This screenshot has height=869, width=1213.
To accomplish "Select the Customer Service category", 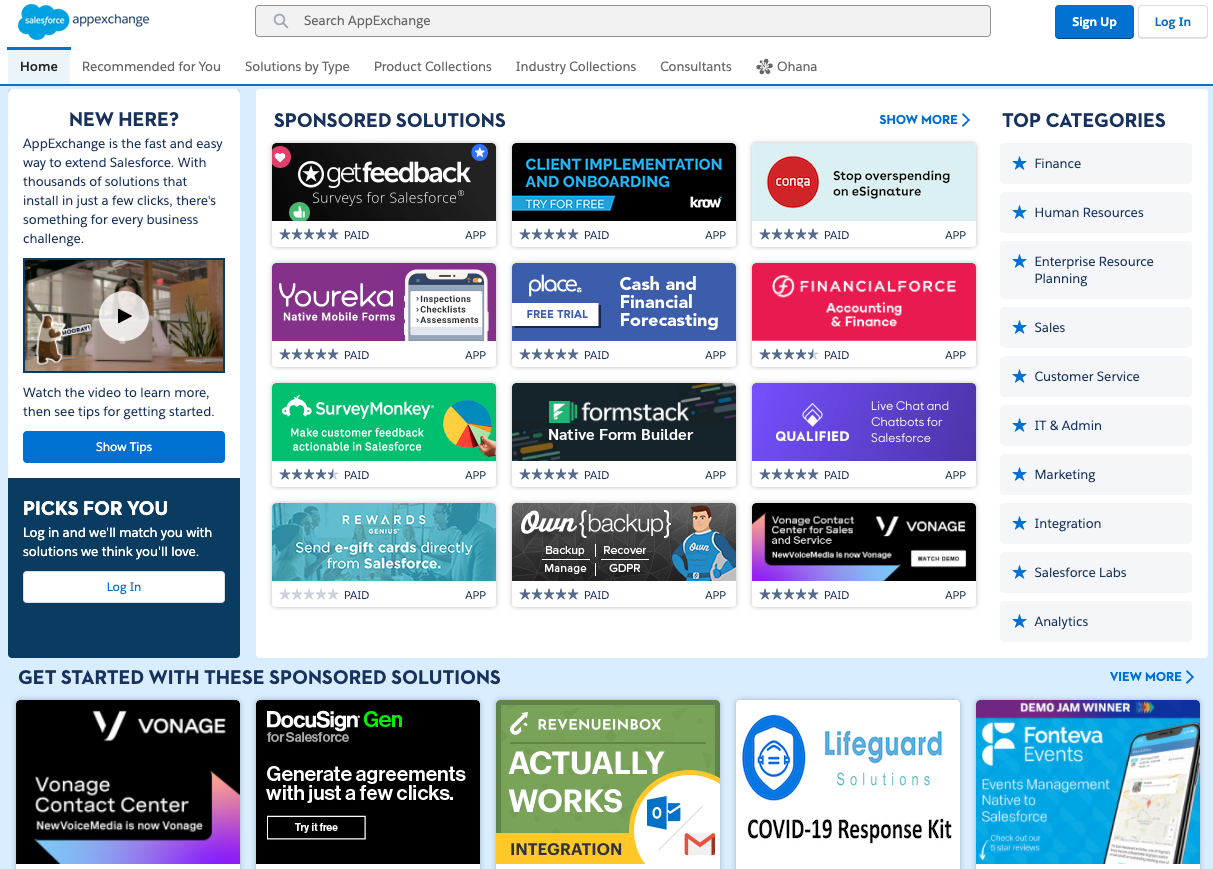I will pyautogui.click(x=1096, y=376).
